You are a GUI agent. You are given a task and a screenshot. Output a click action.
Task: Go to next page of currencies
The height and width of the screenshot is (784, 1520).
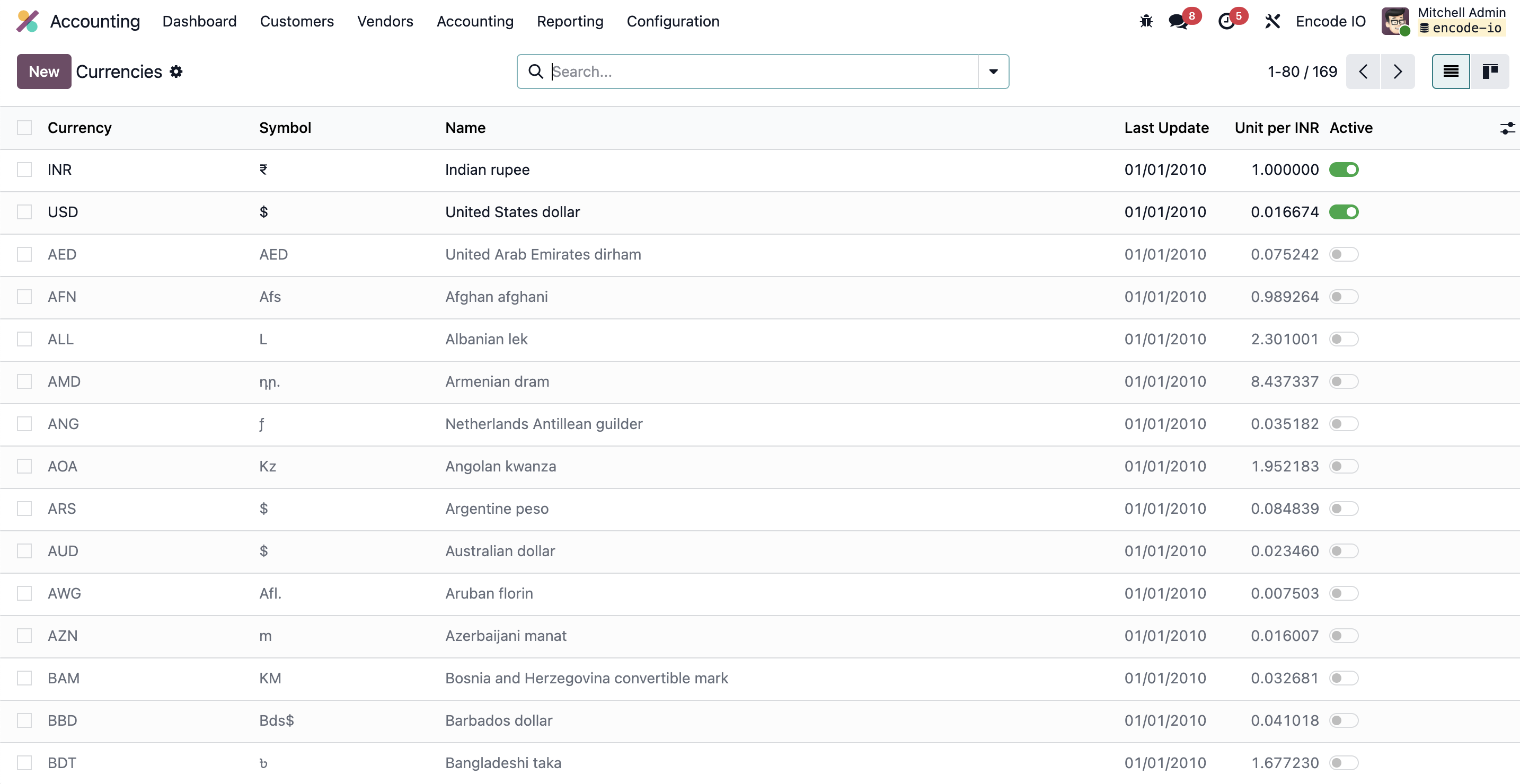(1397, 72)
